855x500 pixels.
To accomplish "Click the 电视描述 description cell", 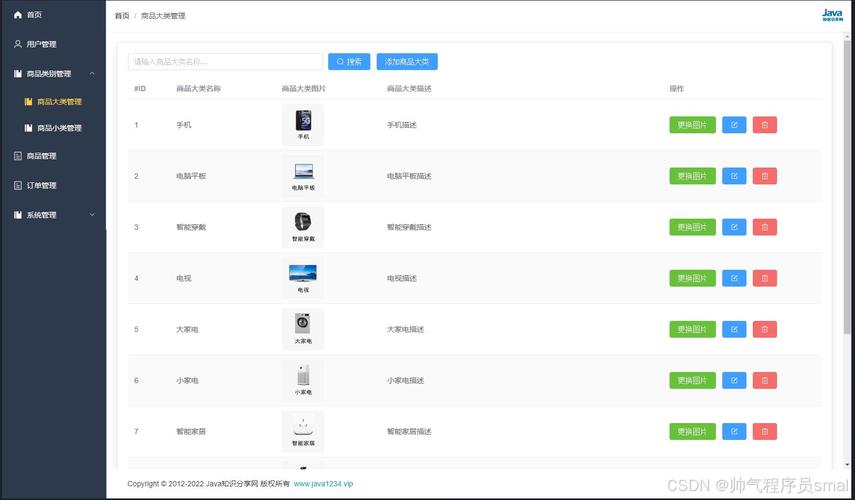I will (x=402, y=278).
